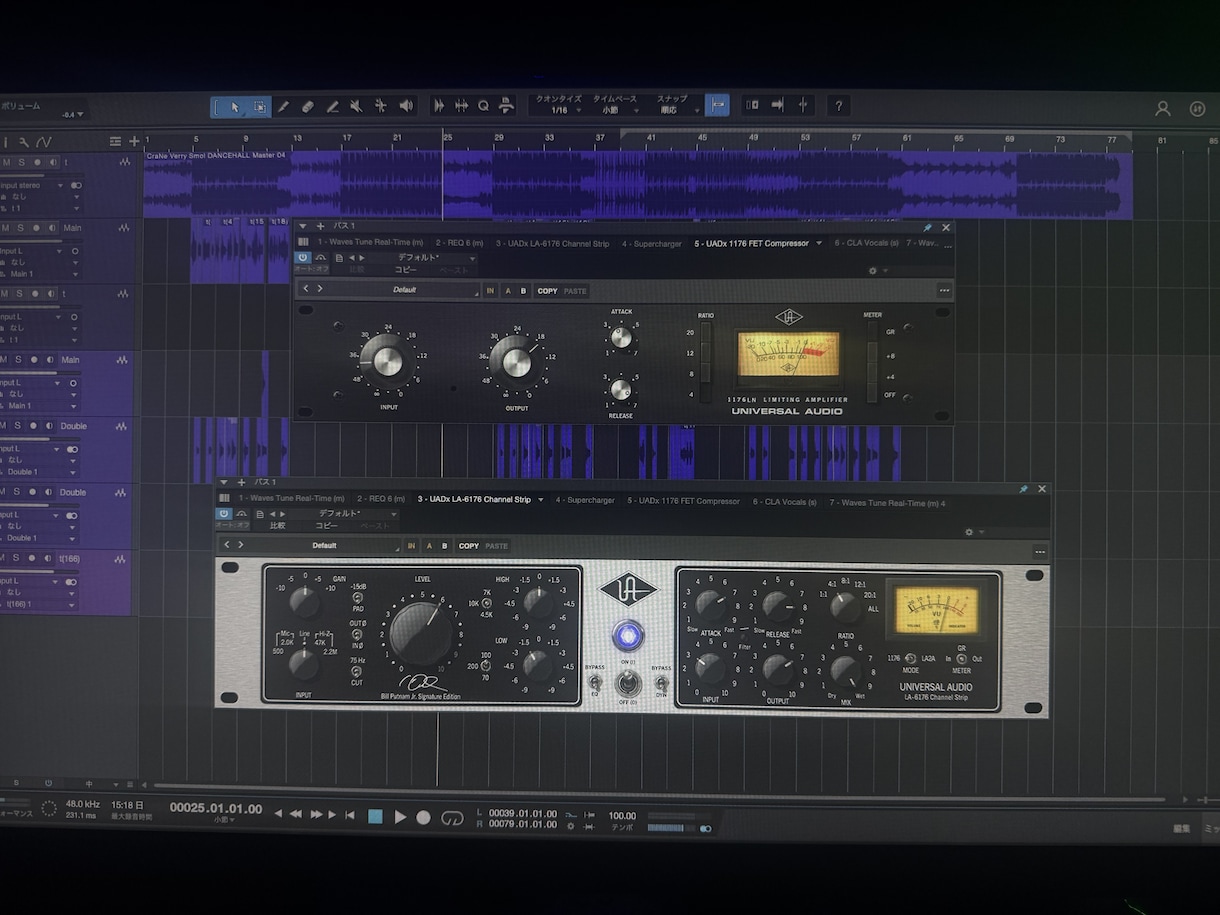Click the B button in the LA-6176 plugin
Image resolution: width=1220 pixels, height=915 pixels.
445,546
